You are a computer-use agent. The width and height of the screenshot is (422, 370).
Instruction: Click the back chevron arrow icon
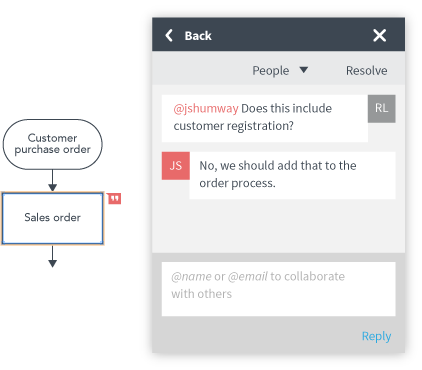pyautogui.click(x=169, y=35)
